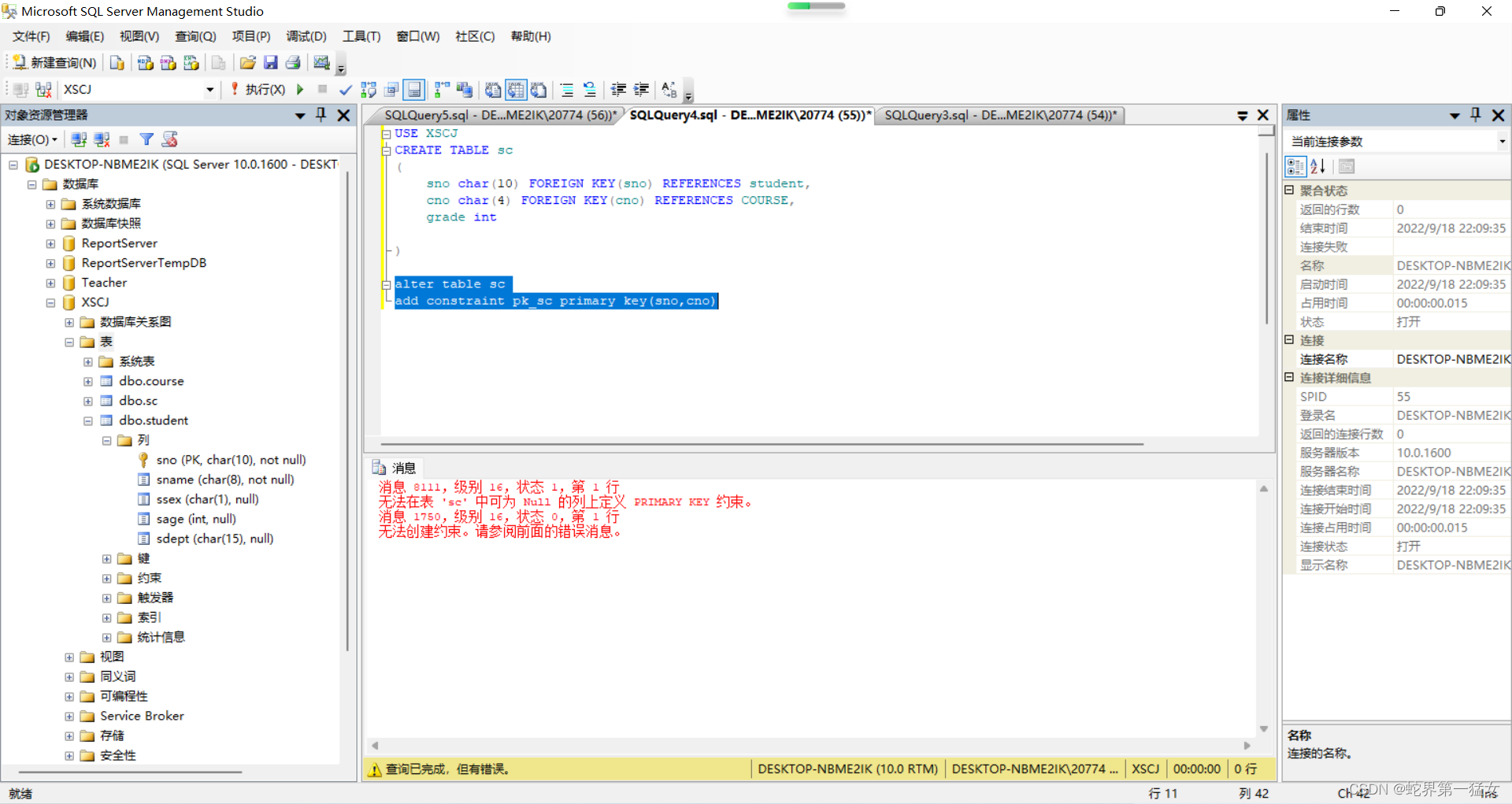Save the current query file
This screenshot has width=1512, height=804.
tap(271, 63)
